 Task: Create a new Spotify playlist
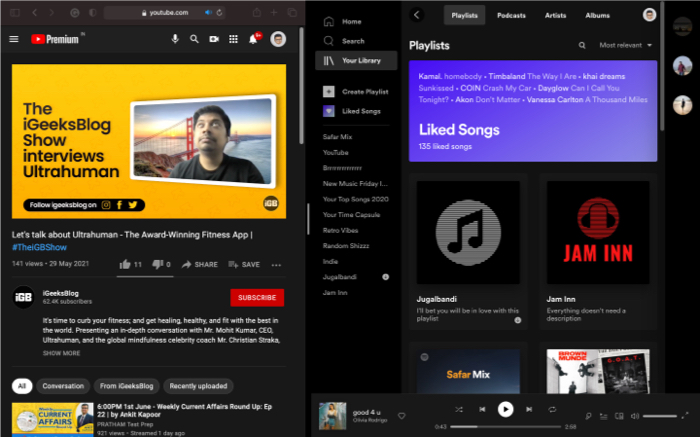point(355,92)
